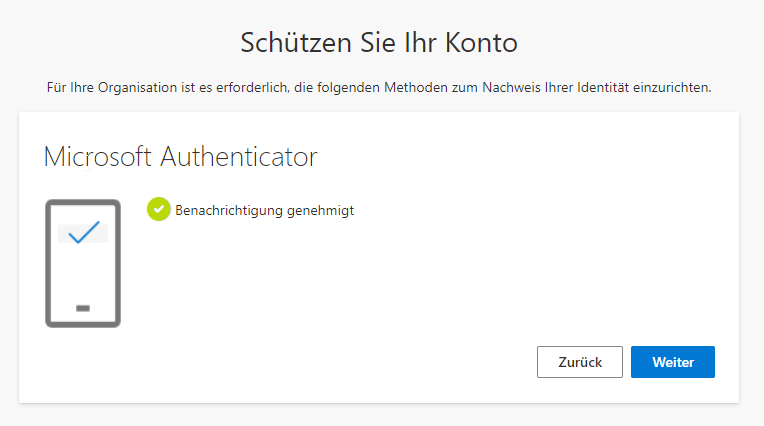Click the word 'genehmigt' beside the checkmark
The image size is (764, 426).
point(322,211)
